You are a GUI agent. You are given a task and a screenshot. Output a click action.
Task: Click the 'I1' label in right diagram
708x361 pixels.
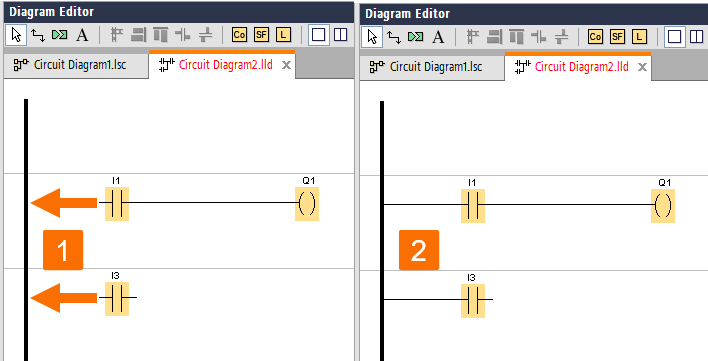472,182
